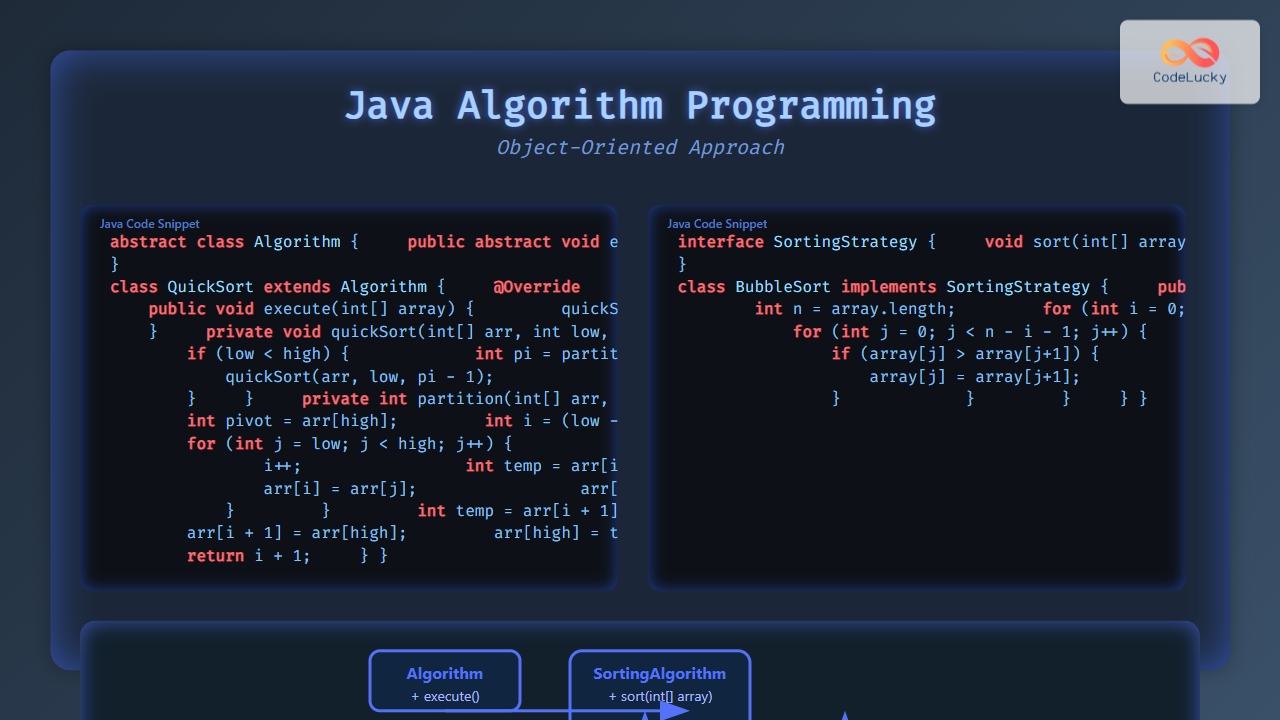Click the @Override annotation in the code
This screenshot has width=1280, height=720.
[x=536, y=287]
